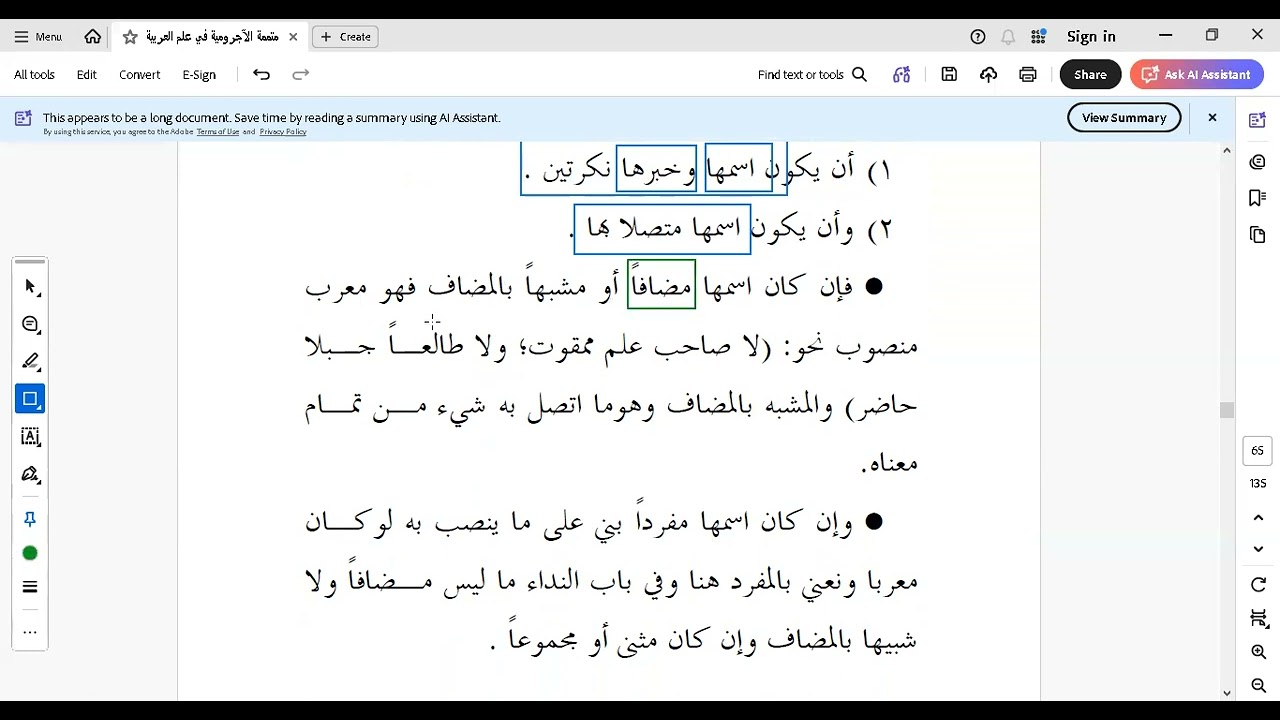Open the E-Sign menu
The height and width of the screenshot is (720, 1280).
(199, 74)
